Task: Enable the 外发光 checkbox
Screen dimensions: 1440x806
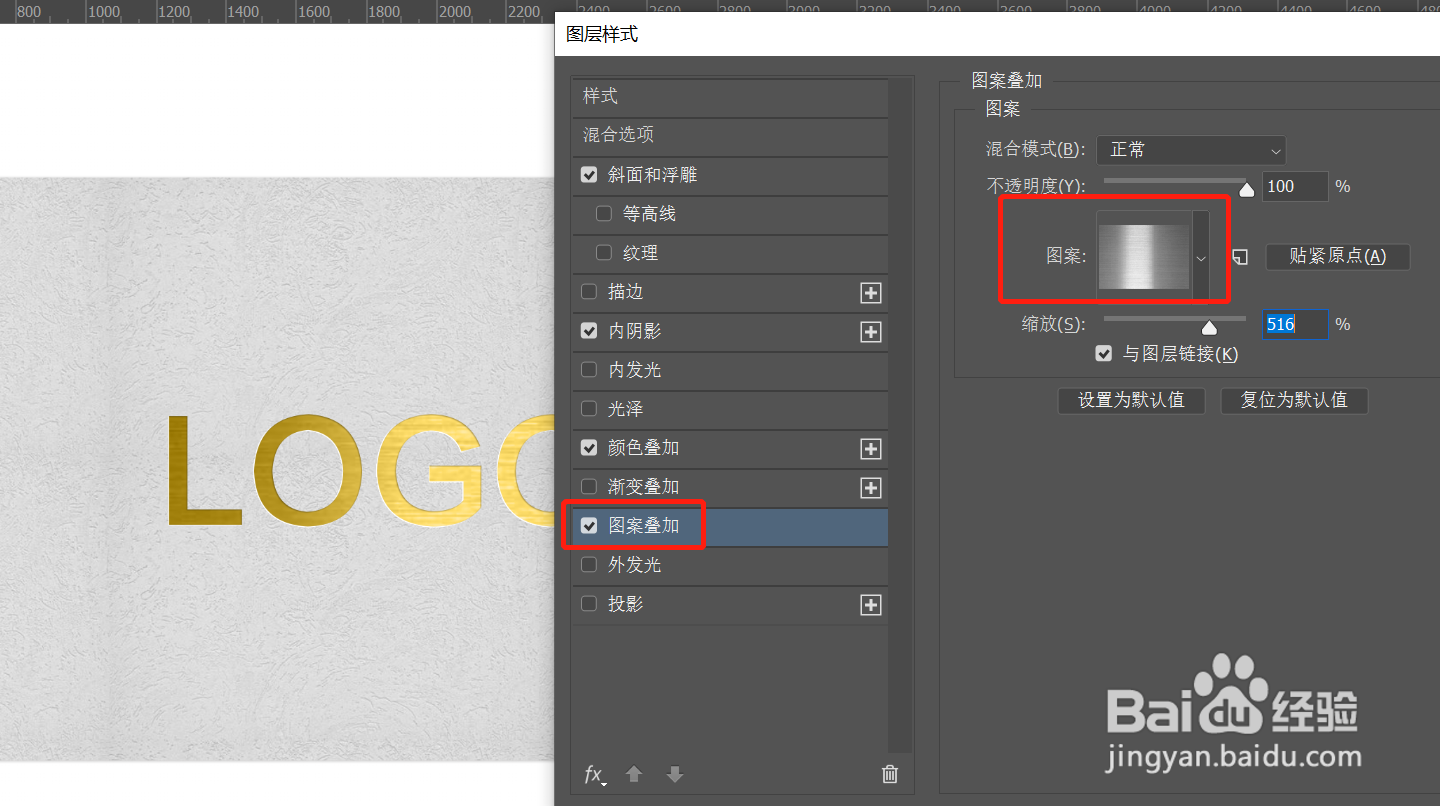Action: point(589,565)
